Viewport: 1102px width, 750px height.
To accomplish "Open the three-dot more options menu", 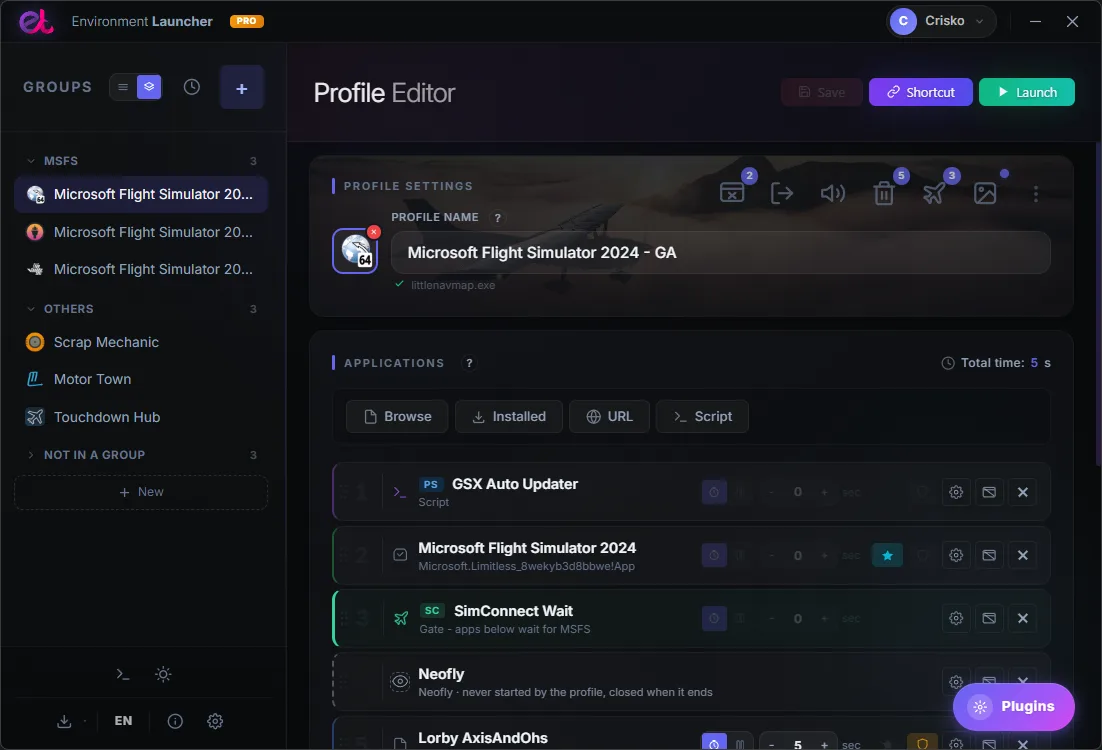I will tap(1035, 194).
